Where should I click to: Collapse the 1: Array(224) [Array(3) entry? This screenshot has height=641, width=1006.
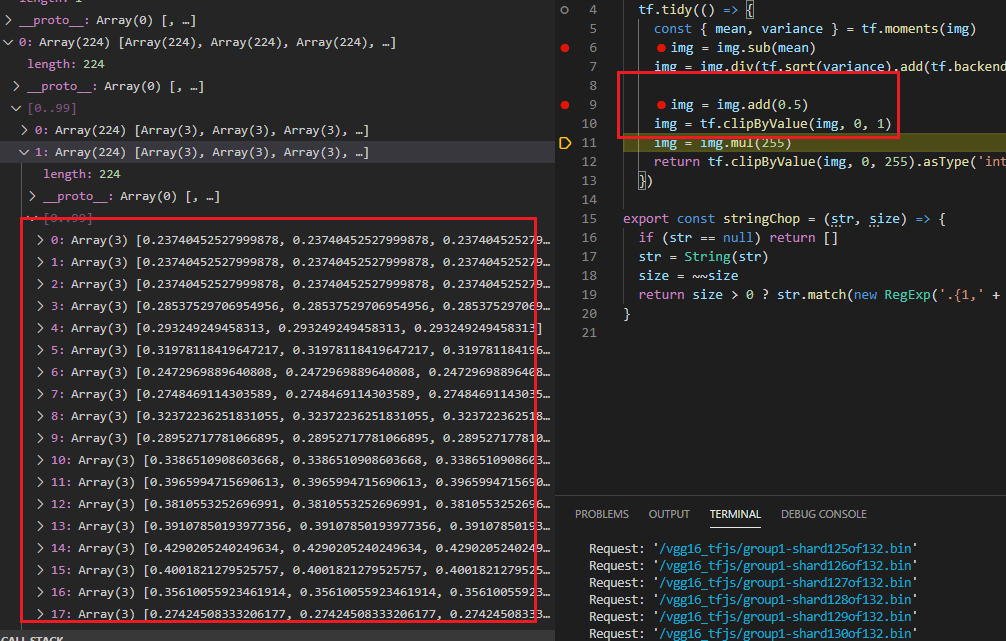click(24, 152)
